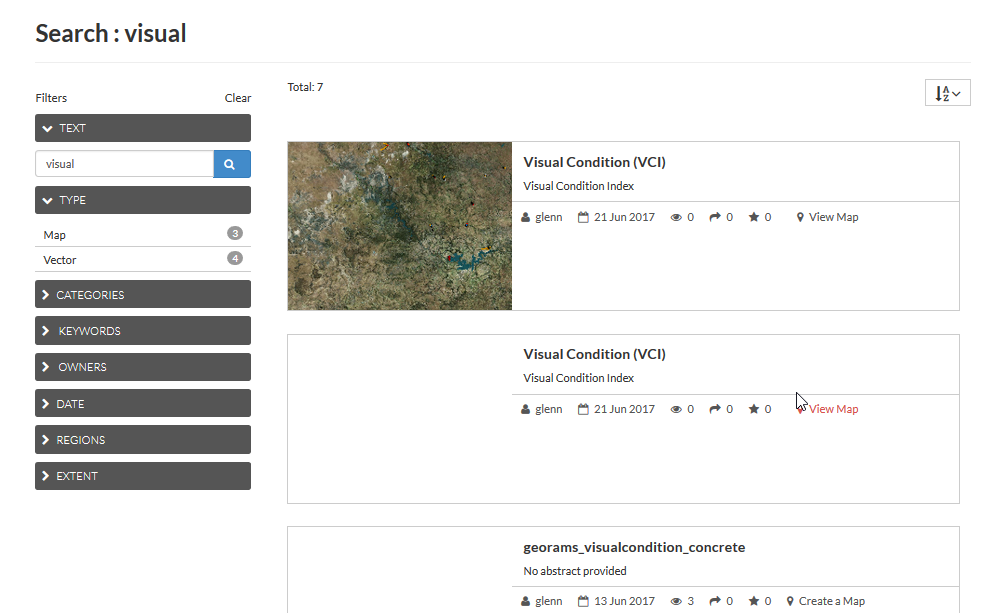Open the sort order dropdown
985x613 pixels.
pyautogui.click(x=947, y=93)
